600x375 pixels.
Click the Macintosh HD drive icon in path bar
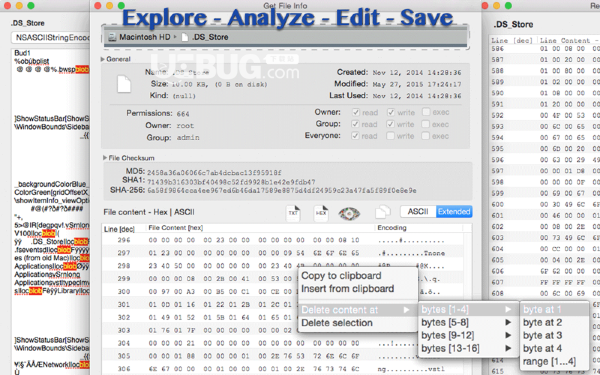pos(112,37)
